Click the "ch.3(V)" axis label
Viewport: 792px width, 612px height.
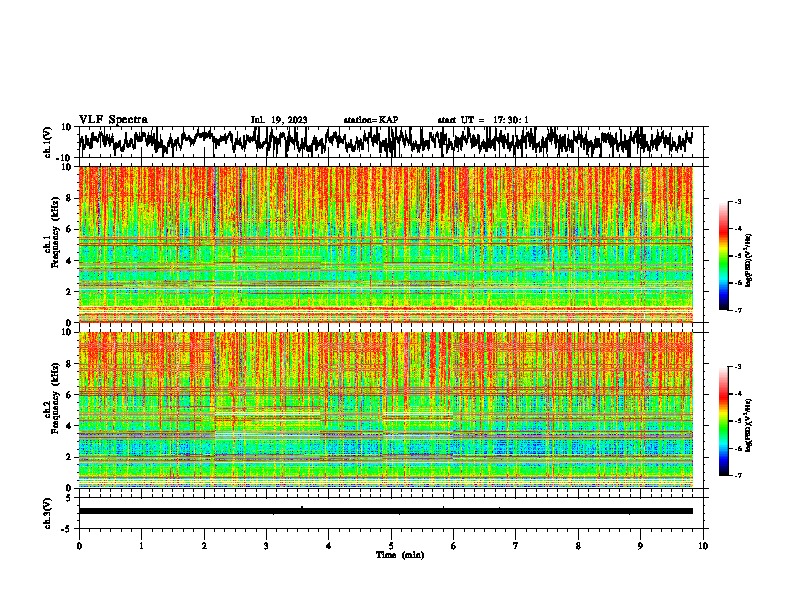[48, 513]
